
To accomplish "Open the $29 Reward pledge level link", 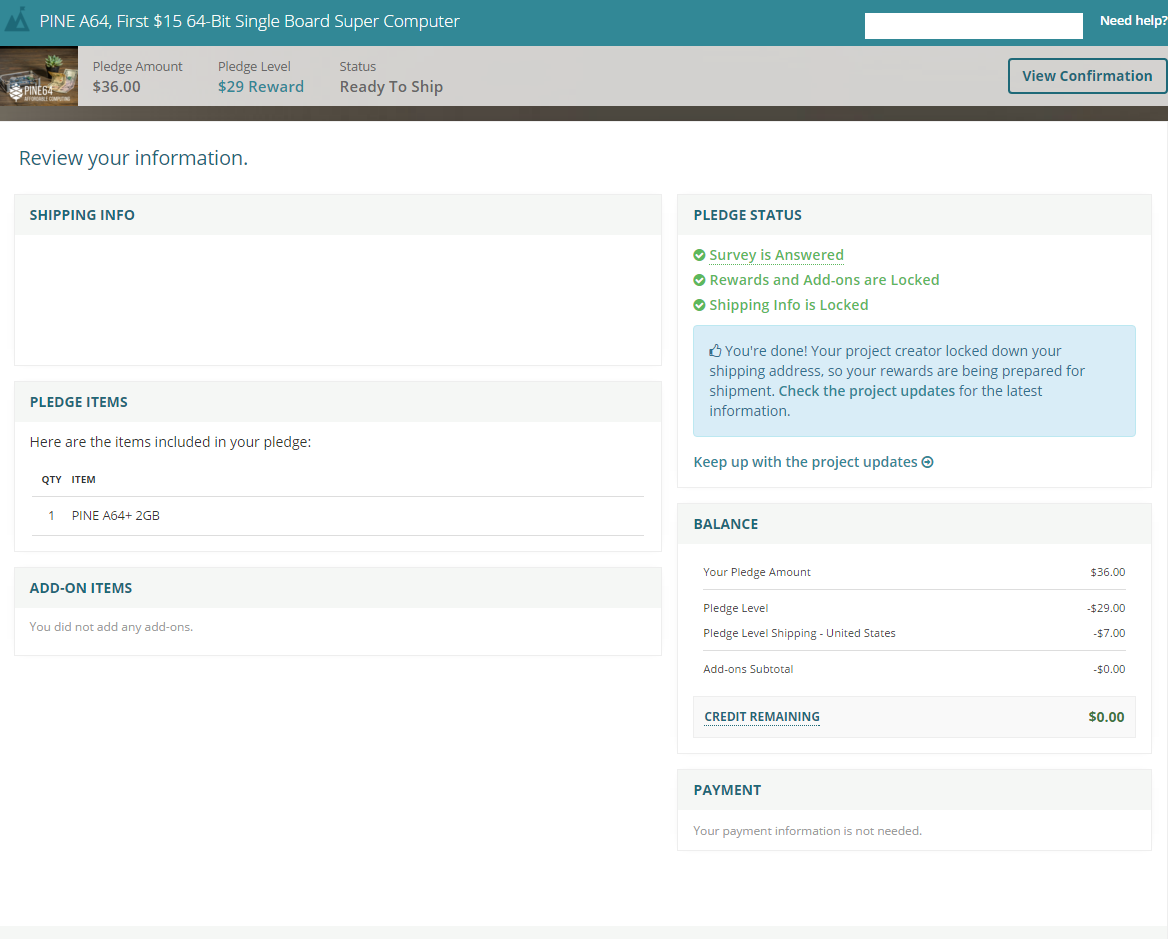I will click(x=261, y=87).
